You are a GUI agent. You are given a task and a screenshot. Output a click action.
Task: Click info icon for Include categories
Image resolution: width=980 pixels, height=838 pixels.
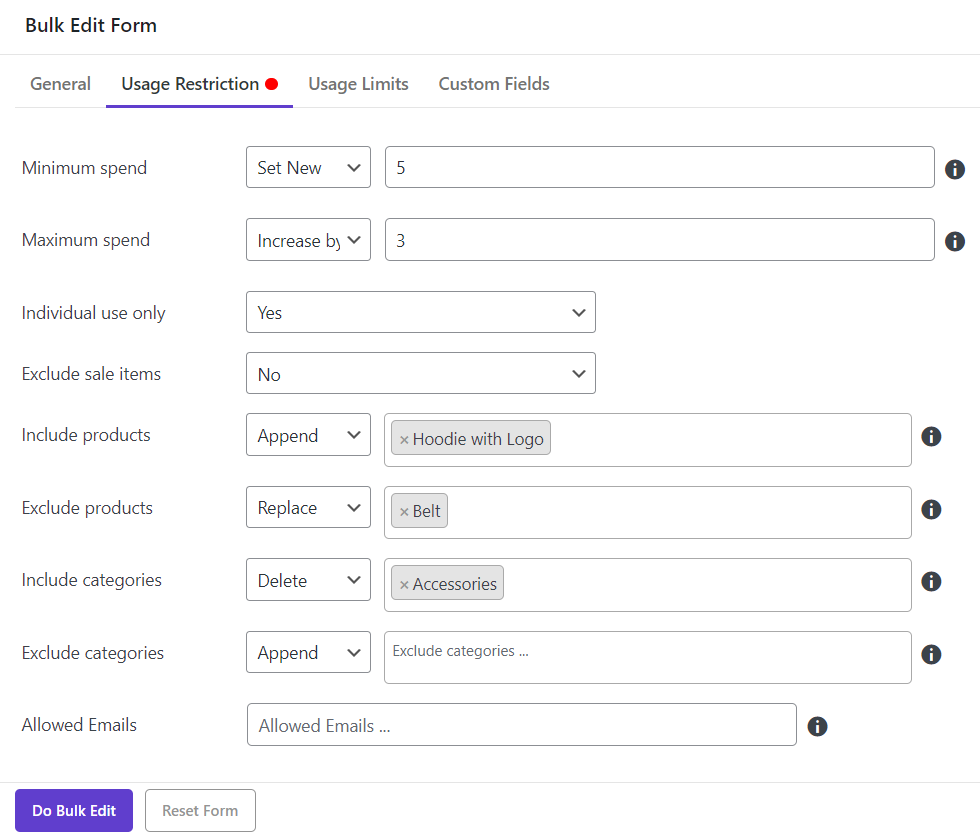[x=931, y=581]
